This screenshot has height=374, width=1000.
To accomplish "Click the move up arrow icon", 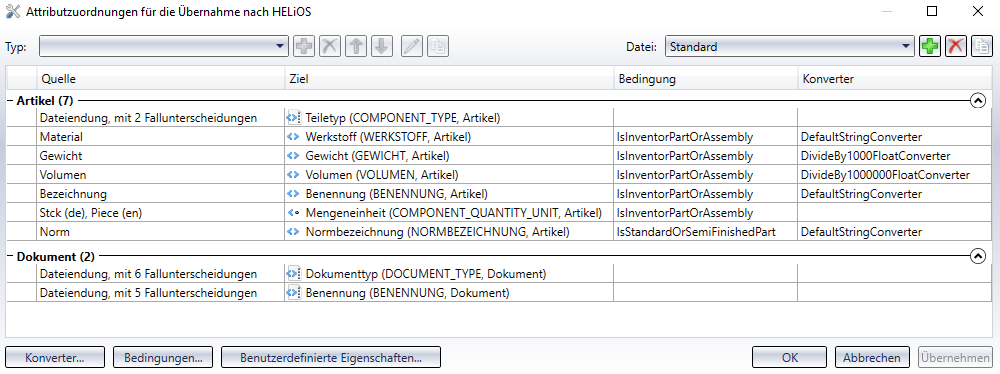I will click(356, 47).
